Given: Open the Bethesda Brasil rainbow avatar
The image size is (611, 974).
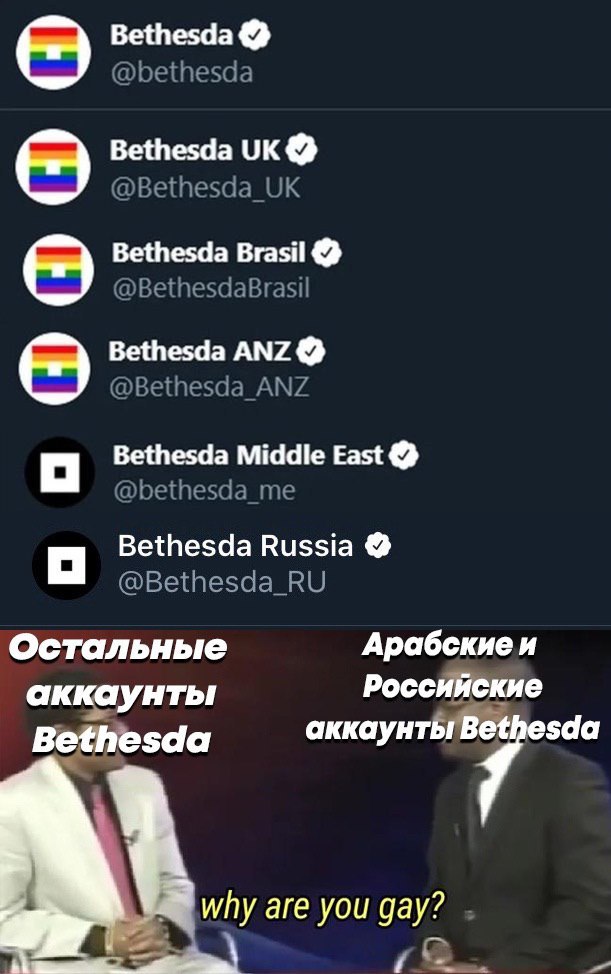Looking at the screenshot, I should [x=58, y=270].
